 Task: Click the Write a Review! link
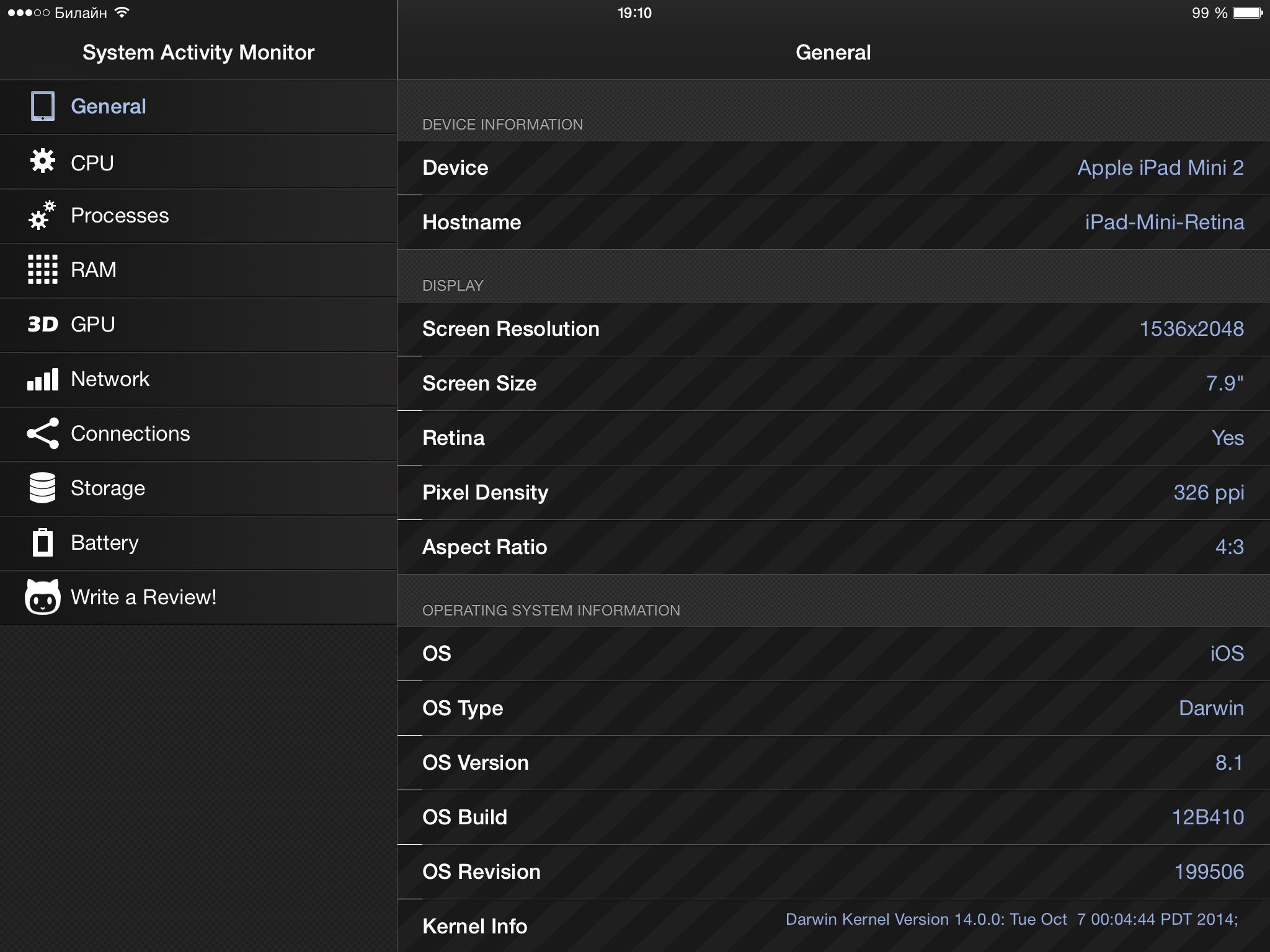click(144, 597)
